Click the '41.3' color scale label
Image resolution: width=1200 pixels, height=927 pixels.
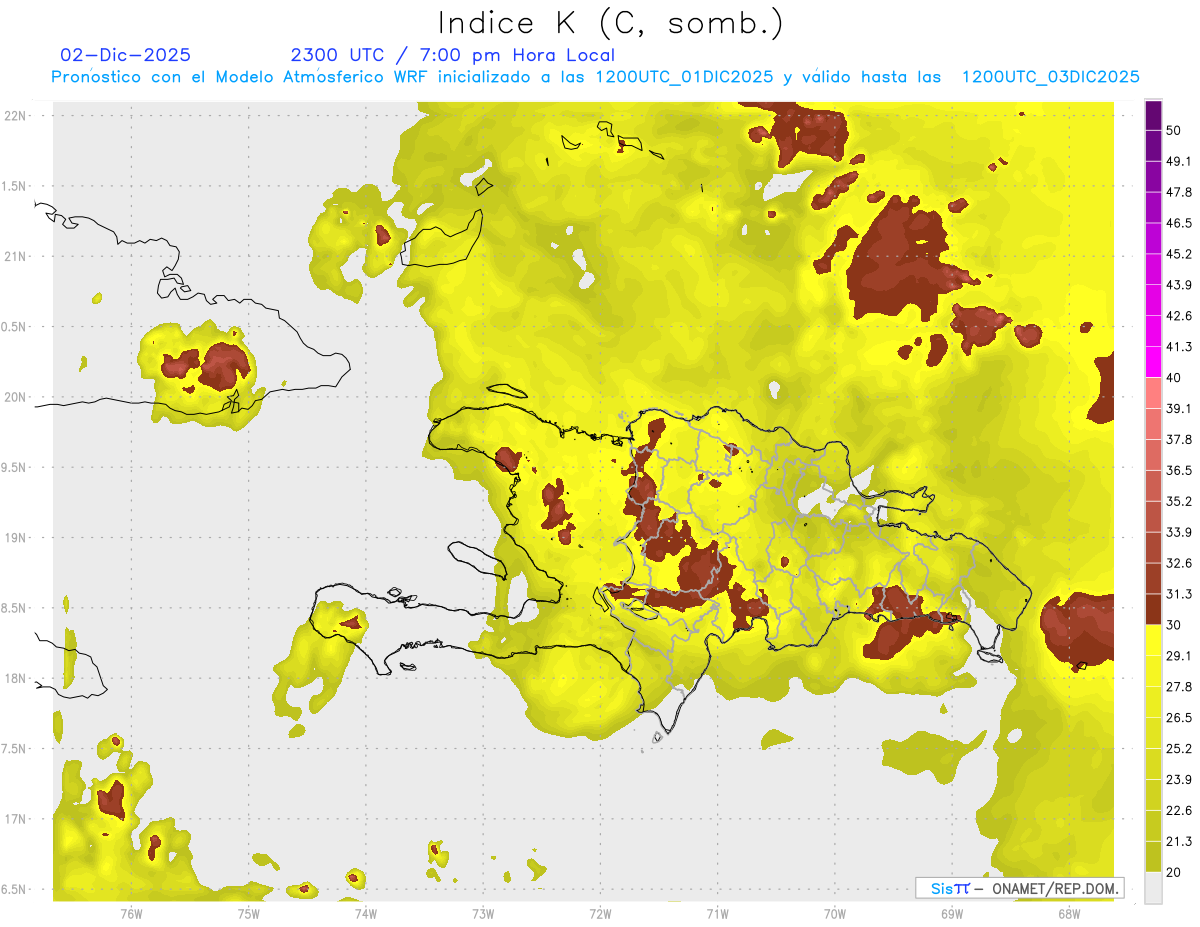pyautogui.click(x=1179, y=347)
